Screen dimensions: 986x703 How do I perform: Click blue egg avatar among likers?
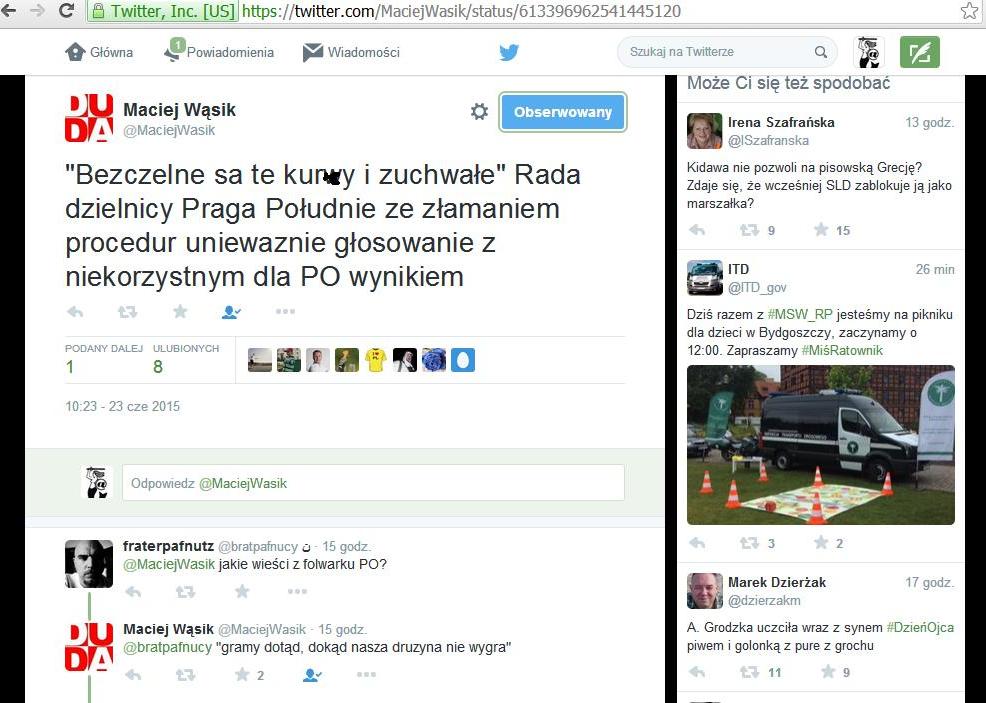[463, 360]
